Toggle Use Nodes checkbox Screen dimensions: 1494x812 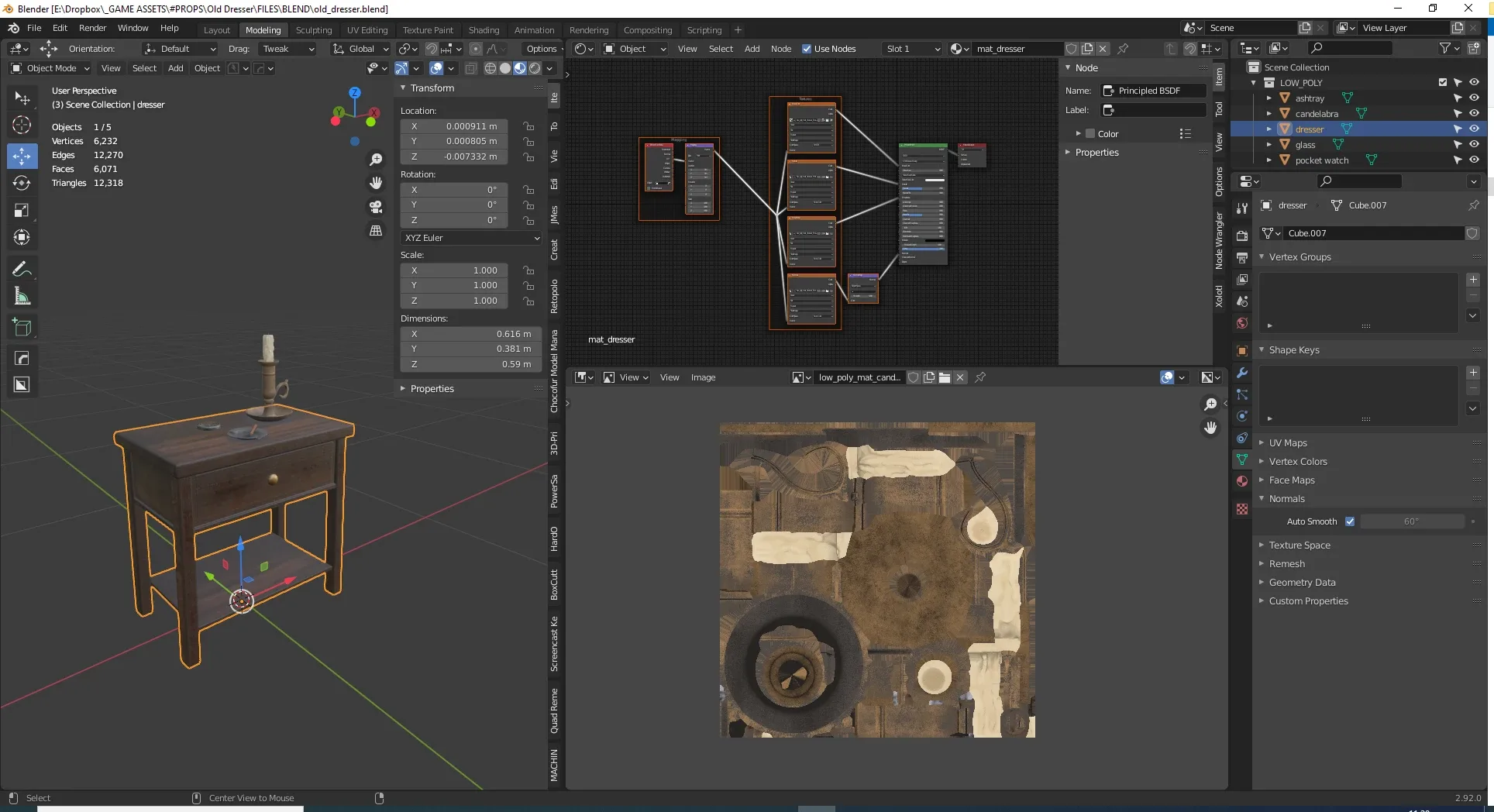[x=807, y=49]
